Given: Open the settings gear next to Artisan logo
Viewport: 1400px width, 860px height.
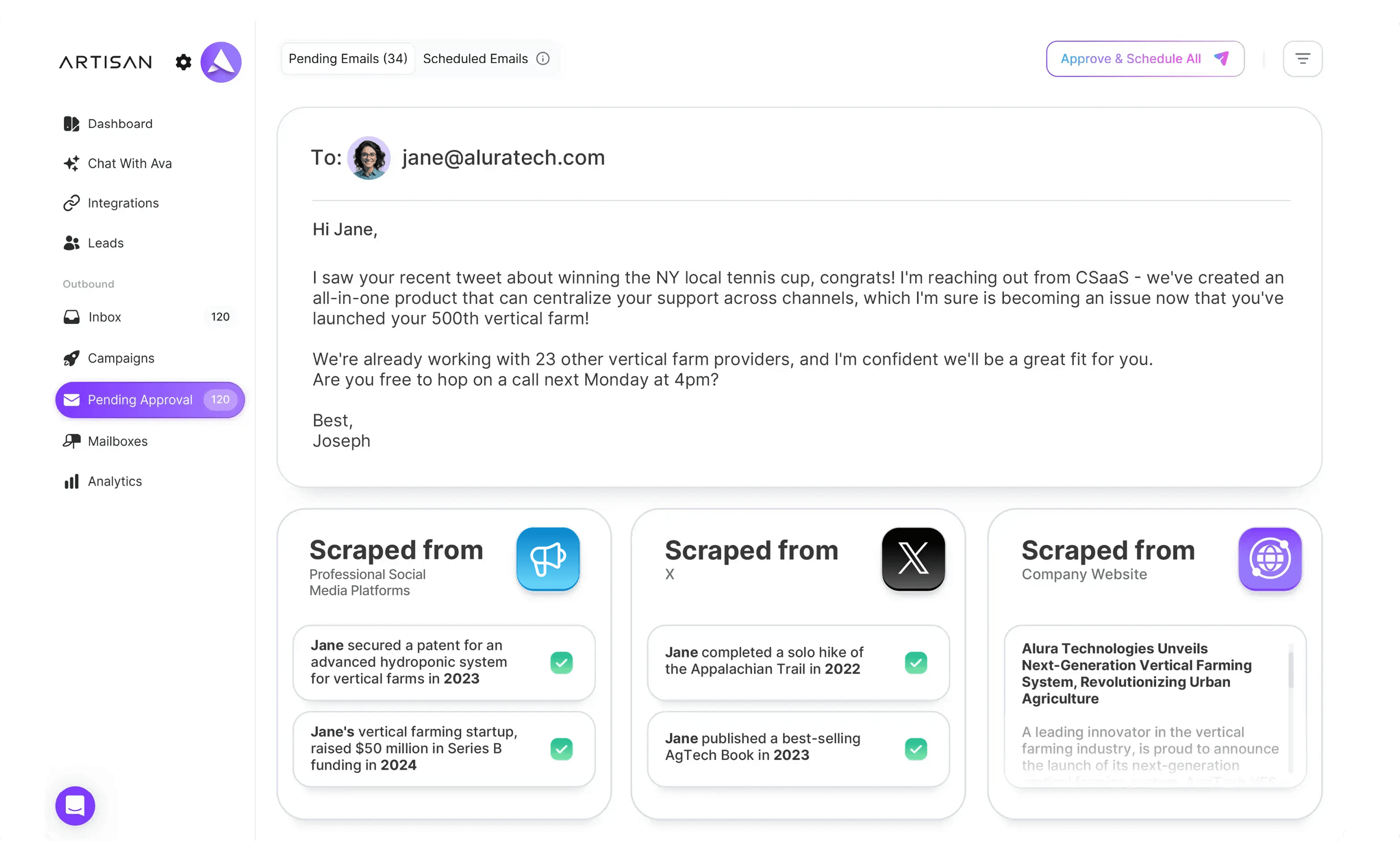Looking at the screenshot, I should [x=183, y=61].
